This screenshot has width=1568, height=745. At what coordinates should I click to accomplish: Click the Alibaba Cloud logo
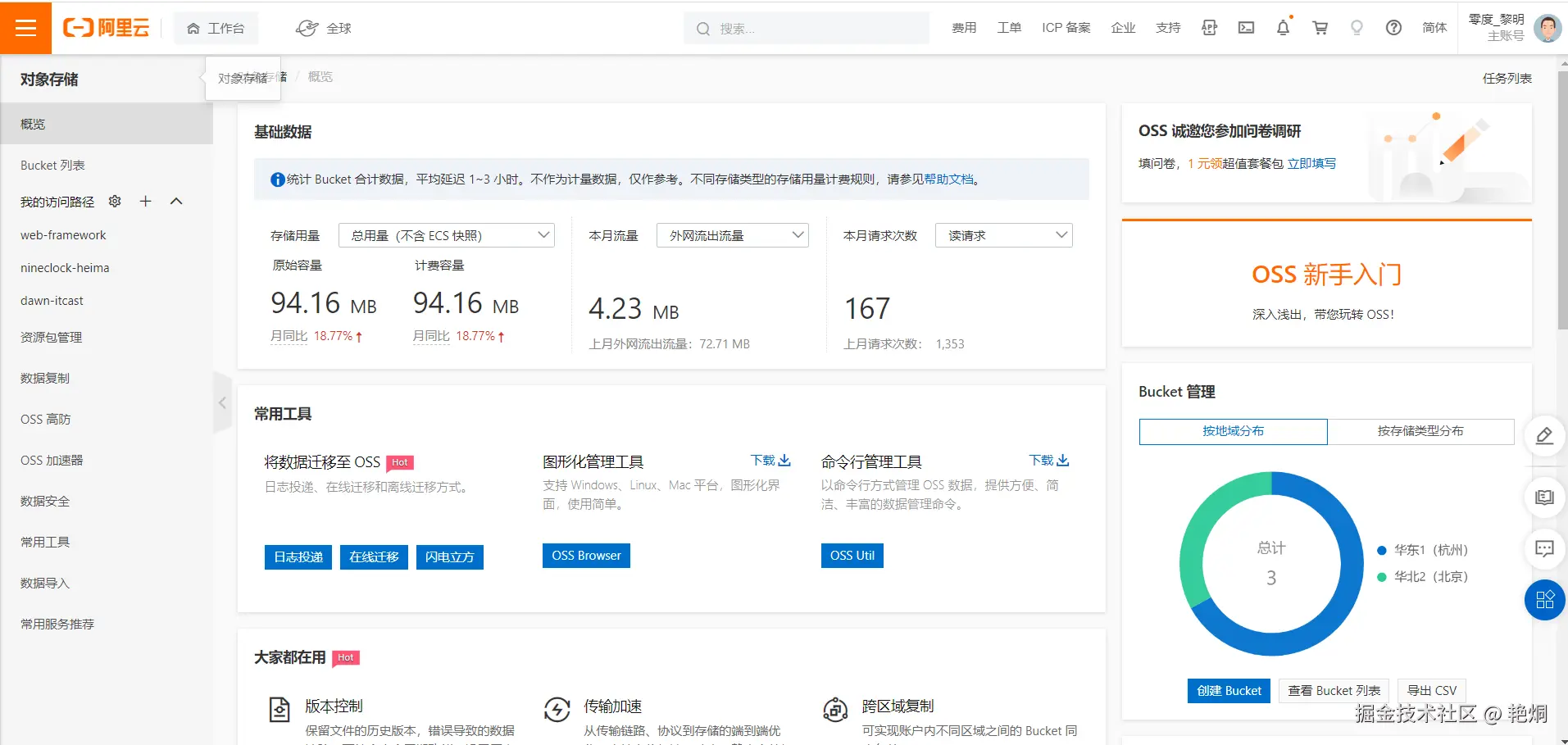[107, 28]
